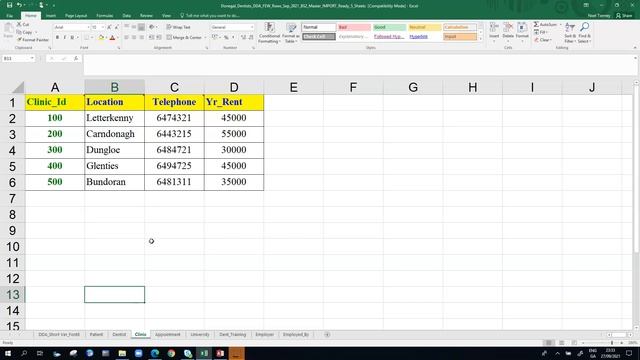Select the Letterkenny cell

click(x=114, y=118)
